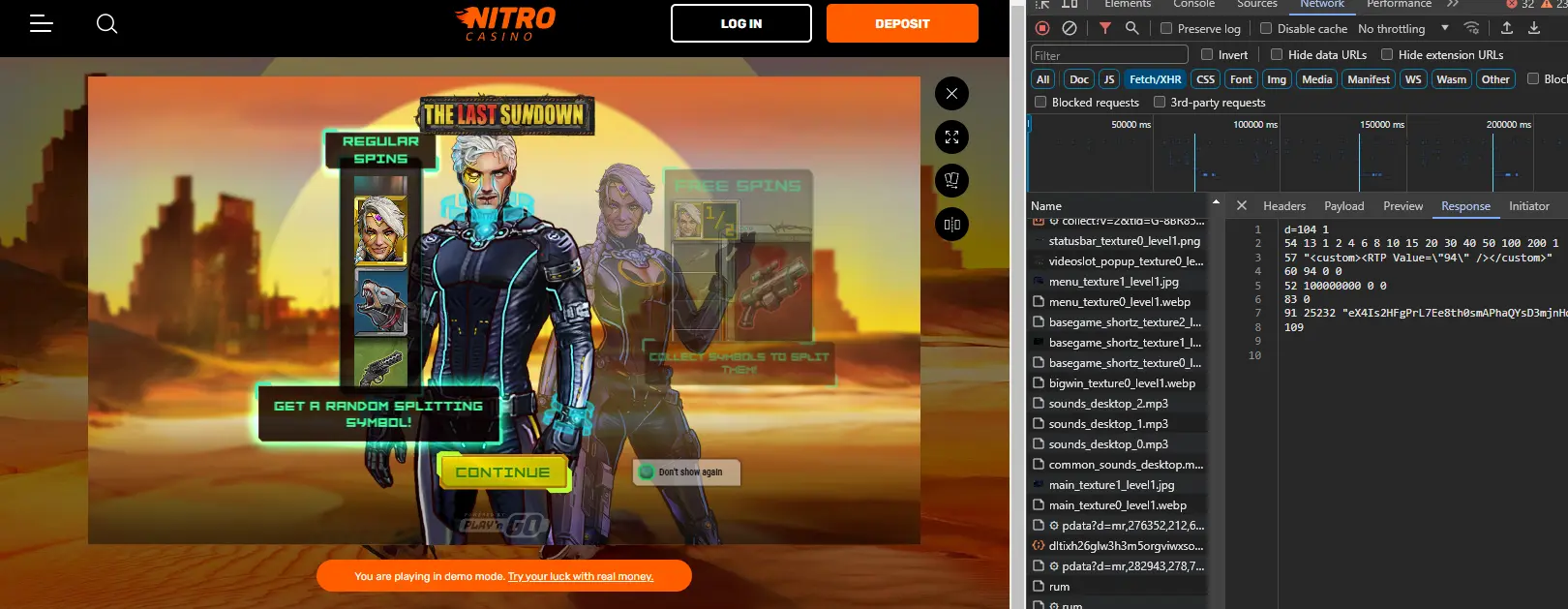Stop recording network log in DevTools
Screen dimensions: 1568x609
(1042, 28)
